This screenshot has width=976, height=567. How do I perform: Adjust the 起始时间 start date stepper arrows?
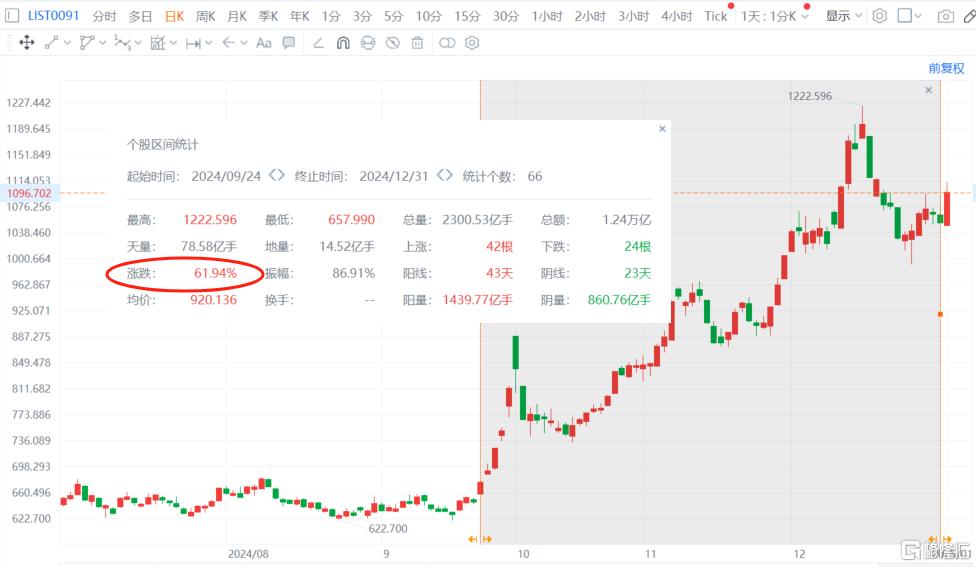(277, 176)
